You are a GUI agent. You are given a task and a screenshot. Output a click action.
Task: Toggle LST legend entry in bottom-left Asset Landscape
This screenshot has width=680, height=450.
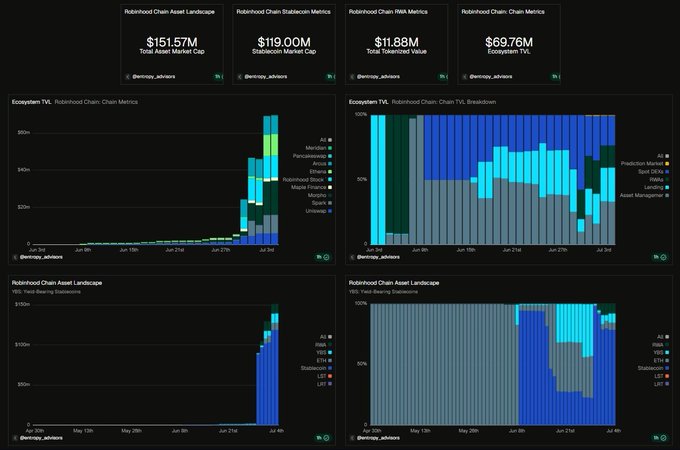[324, 376]
